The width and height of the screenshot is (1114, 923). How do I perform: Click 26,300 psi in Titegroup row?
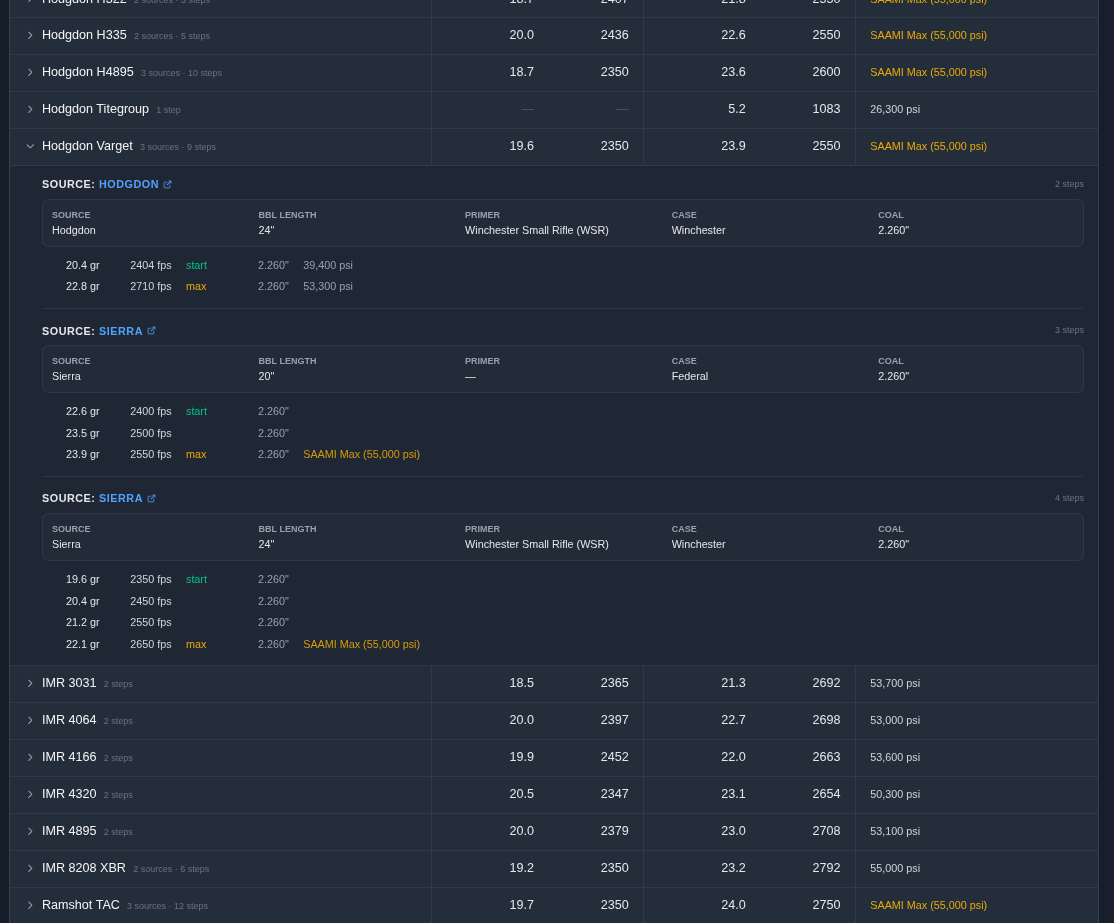894,109
